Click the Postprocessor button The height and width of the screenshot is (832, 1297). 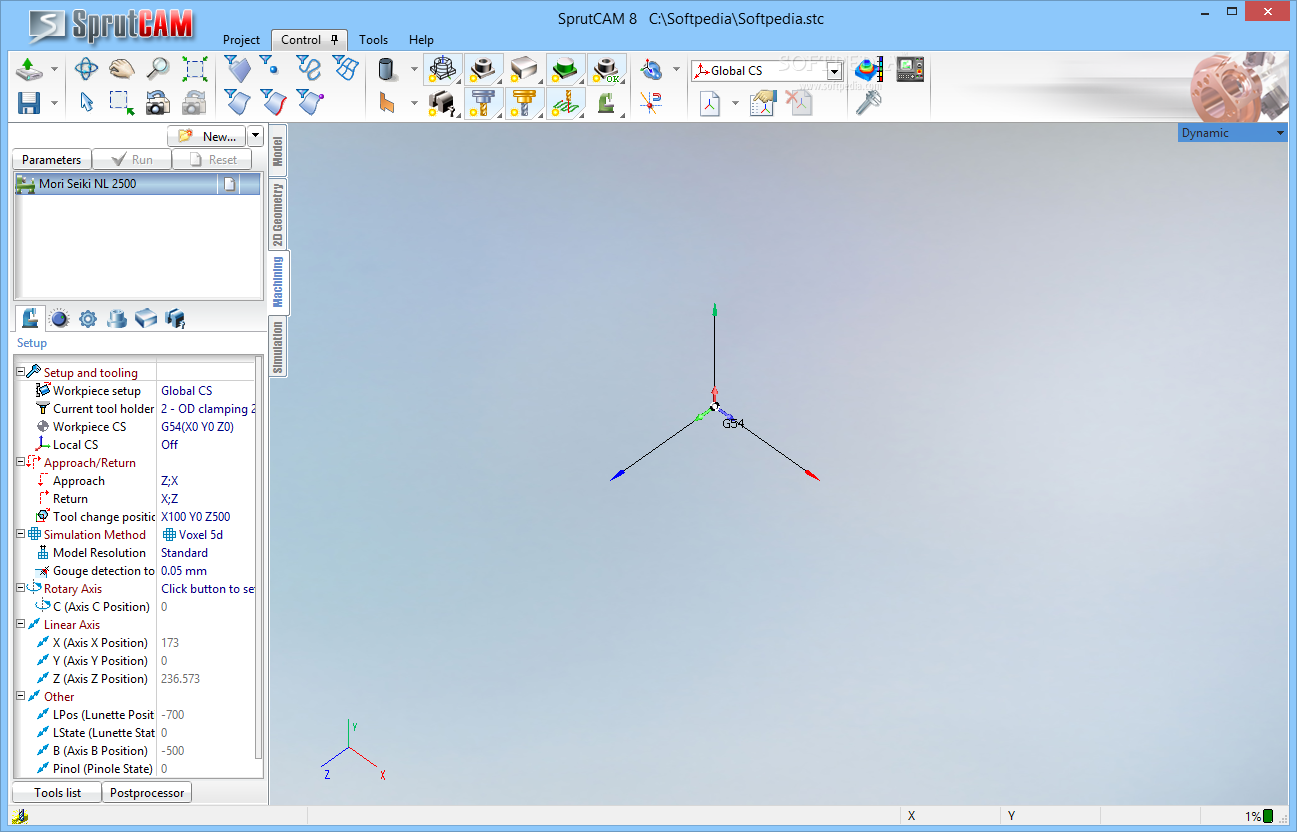coord(147,792)
